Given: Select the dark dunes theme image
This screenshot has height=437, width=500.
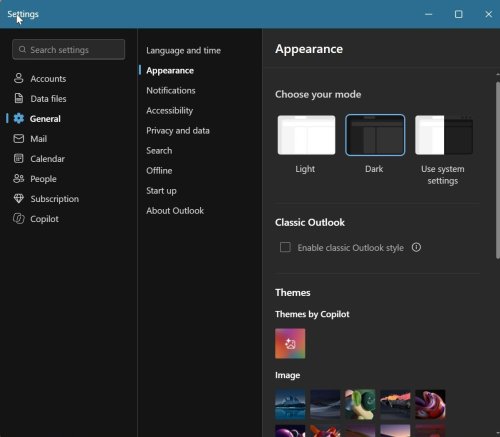Looking at the screenshot, I should click(325, 404).
